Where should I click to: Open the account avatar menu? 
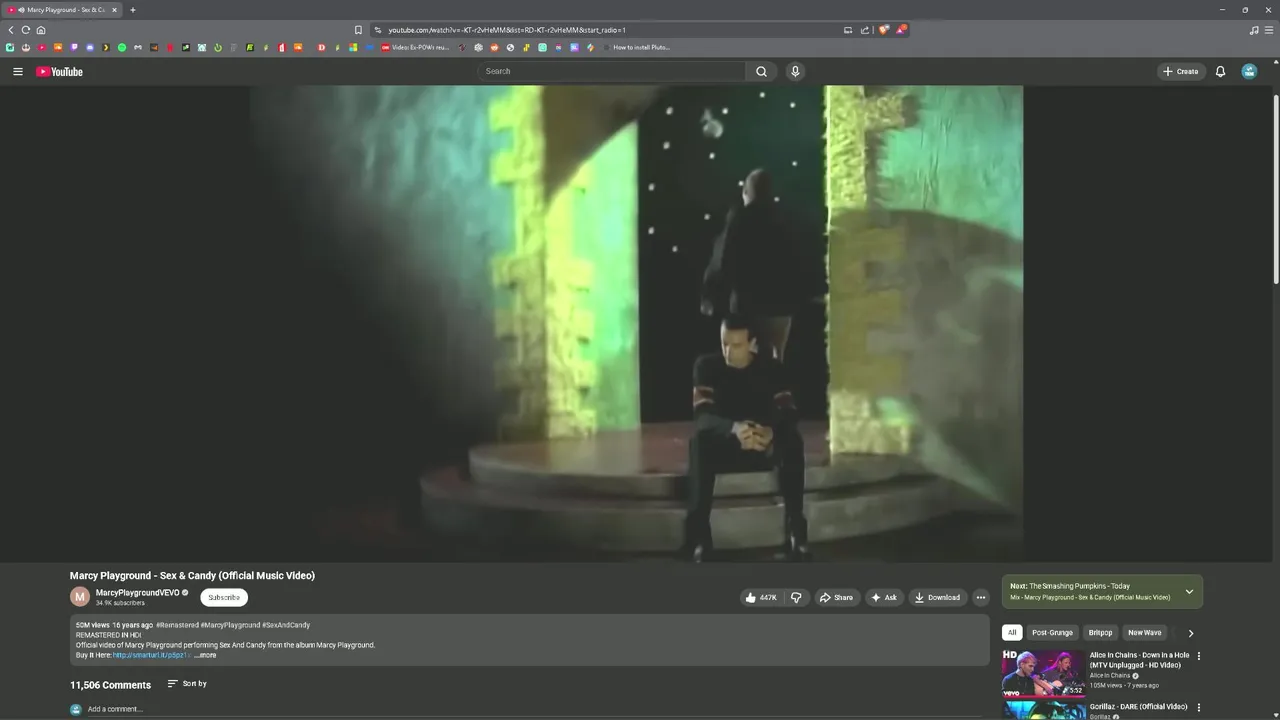(1249, 71)
